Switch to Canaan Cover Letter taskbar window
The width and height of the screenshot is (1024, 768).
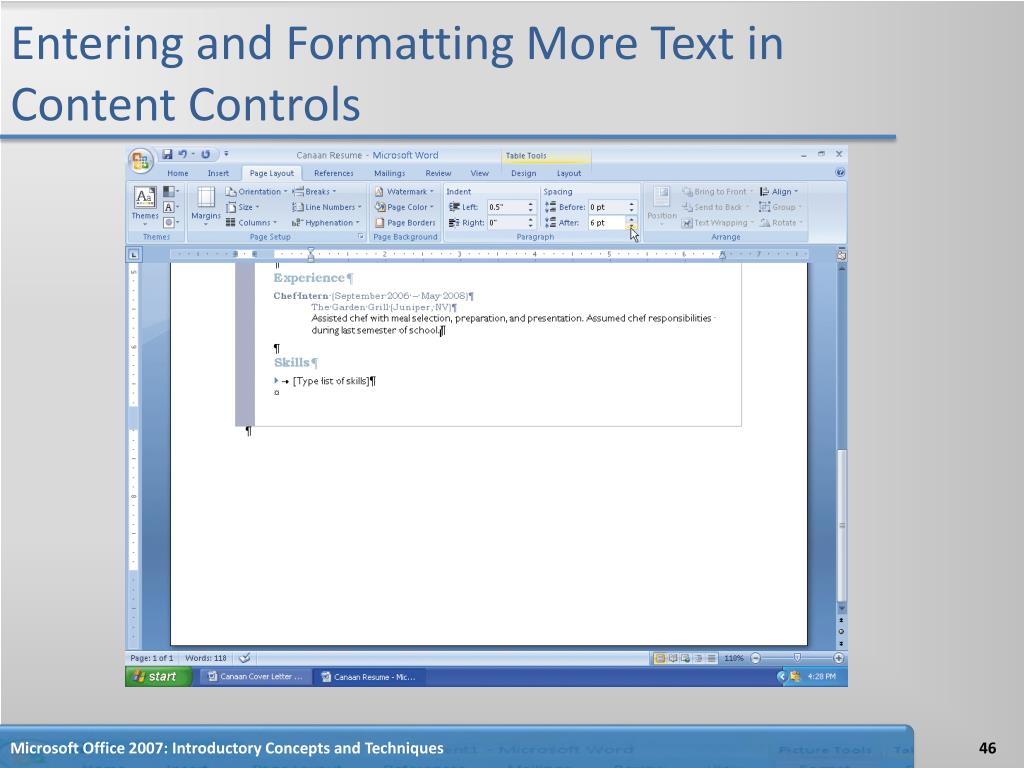(255, 677)
